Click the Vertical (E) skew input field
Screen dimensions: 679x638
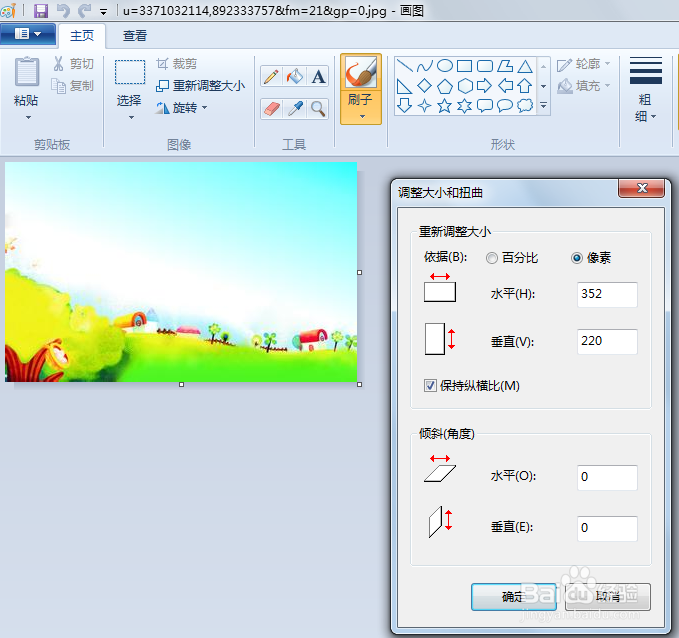pyautogui.click(x=607, y=528)
